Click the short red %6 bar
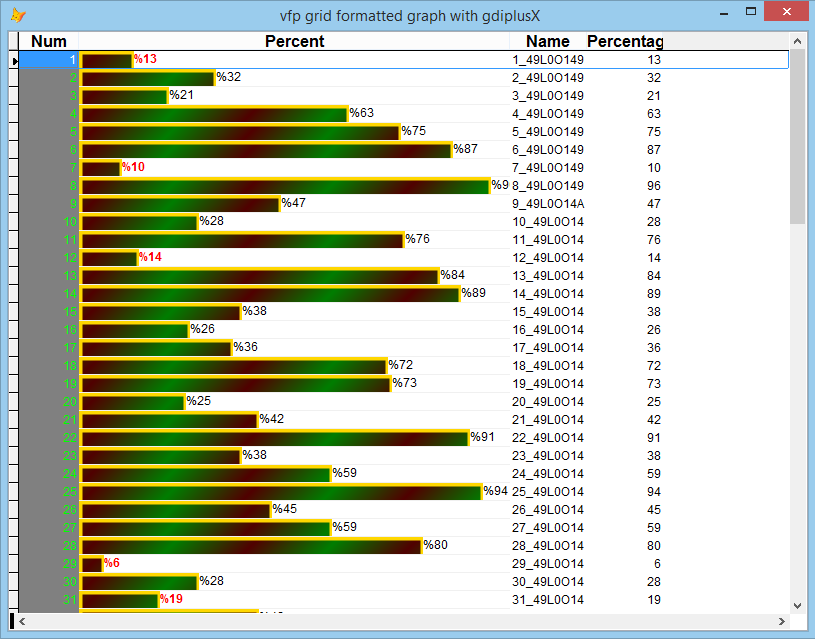This screenshot has height=640, width=815. (x=92, y=563)
